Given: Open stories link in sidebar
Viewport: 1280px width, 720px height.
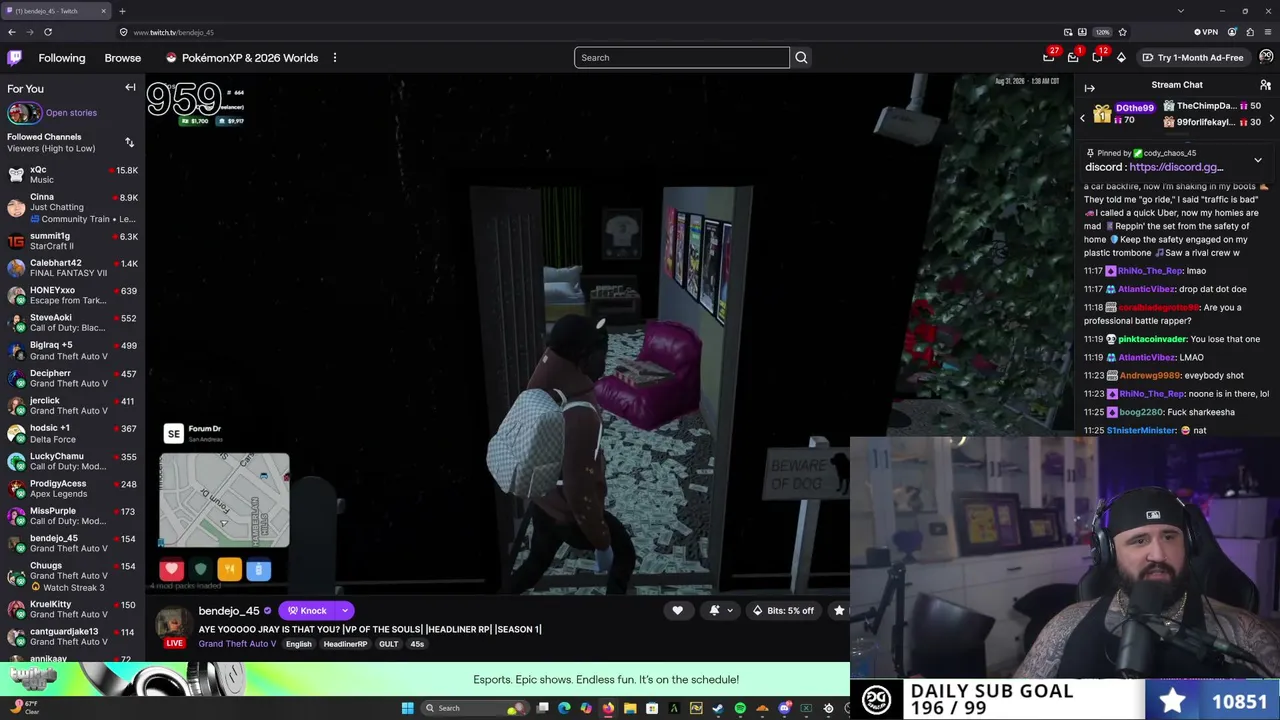Looking at the screenshot, I should [71, 113].
